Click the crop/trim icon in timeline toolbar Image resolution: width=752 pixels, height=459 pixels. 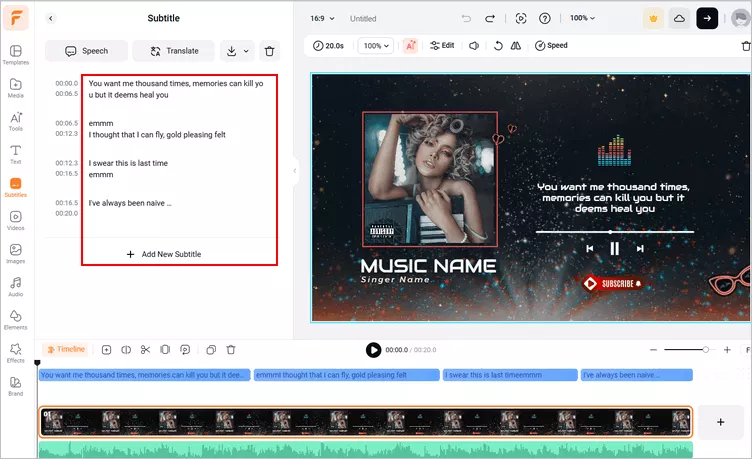165,350
